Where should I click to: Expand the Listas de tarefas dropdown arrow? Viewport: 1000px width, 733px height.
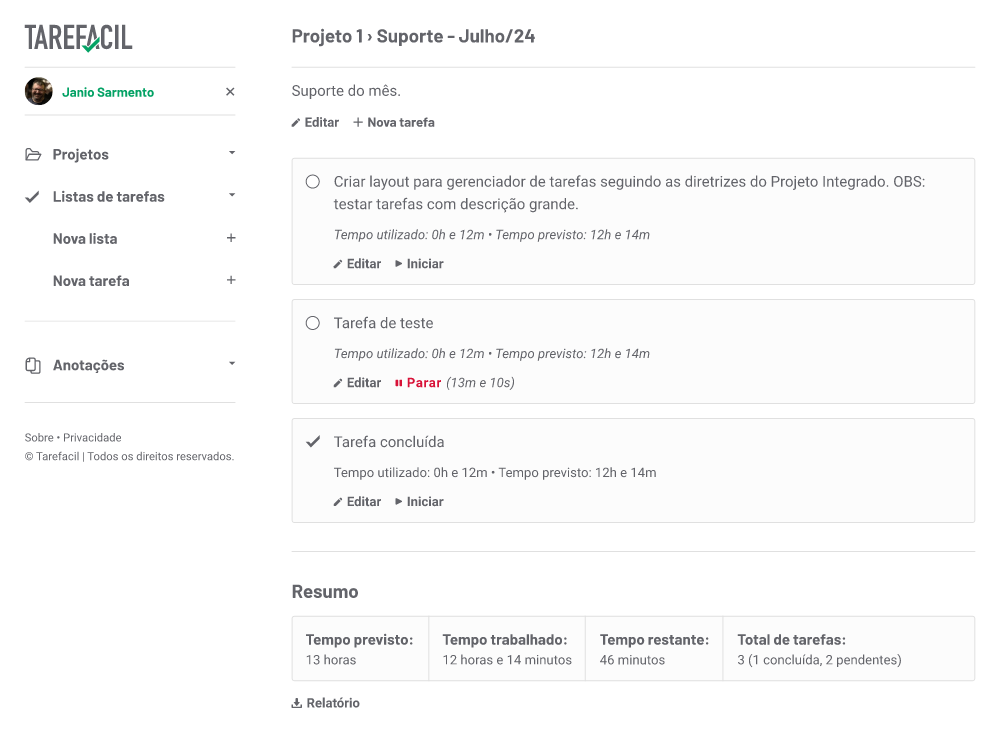pyautogui.click(x=232, y=196)
